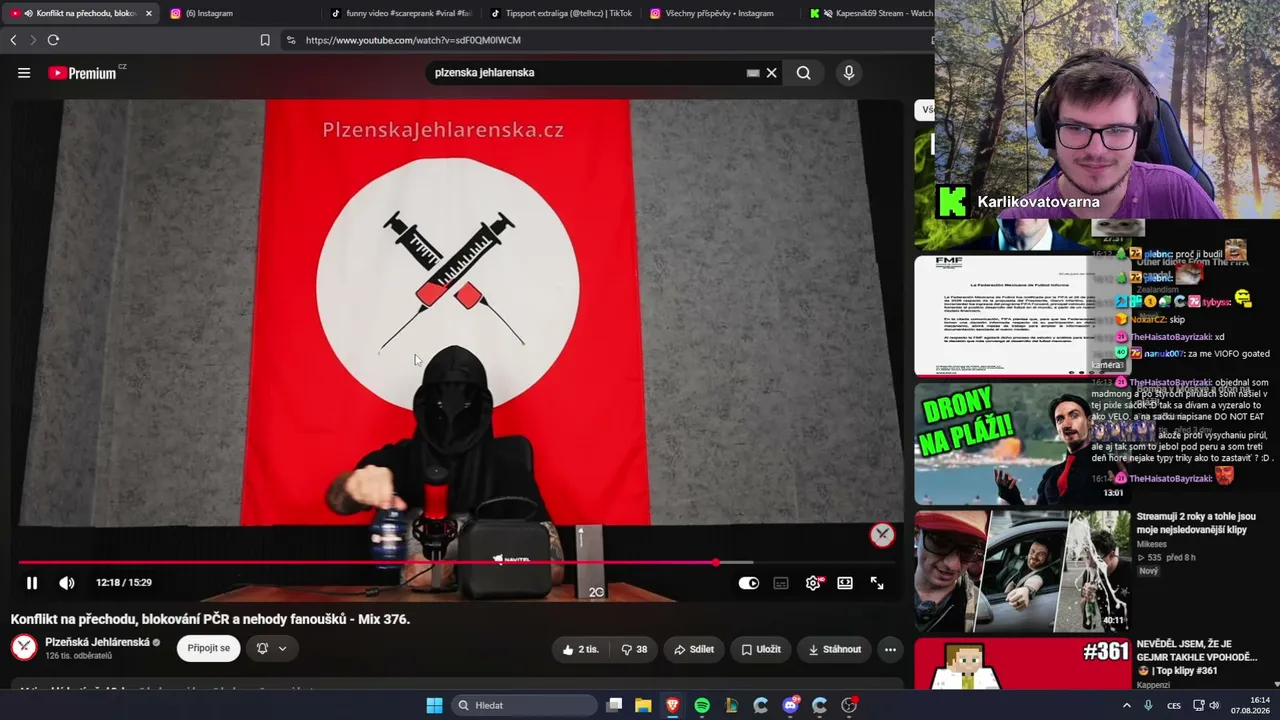Open the 'Mikeses' channel link
Screen dimensions: 1280x720
coord(1153,545)
